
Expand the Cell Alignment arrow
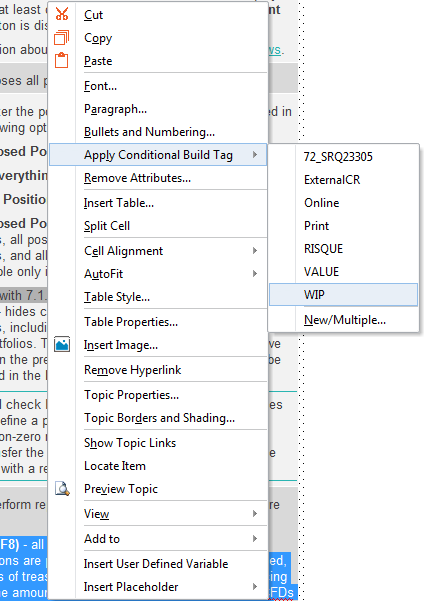pyautogui.click(x=255, y=250)
